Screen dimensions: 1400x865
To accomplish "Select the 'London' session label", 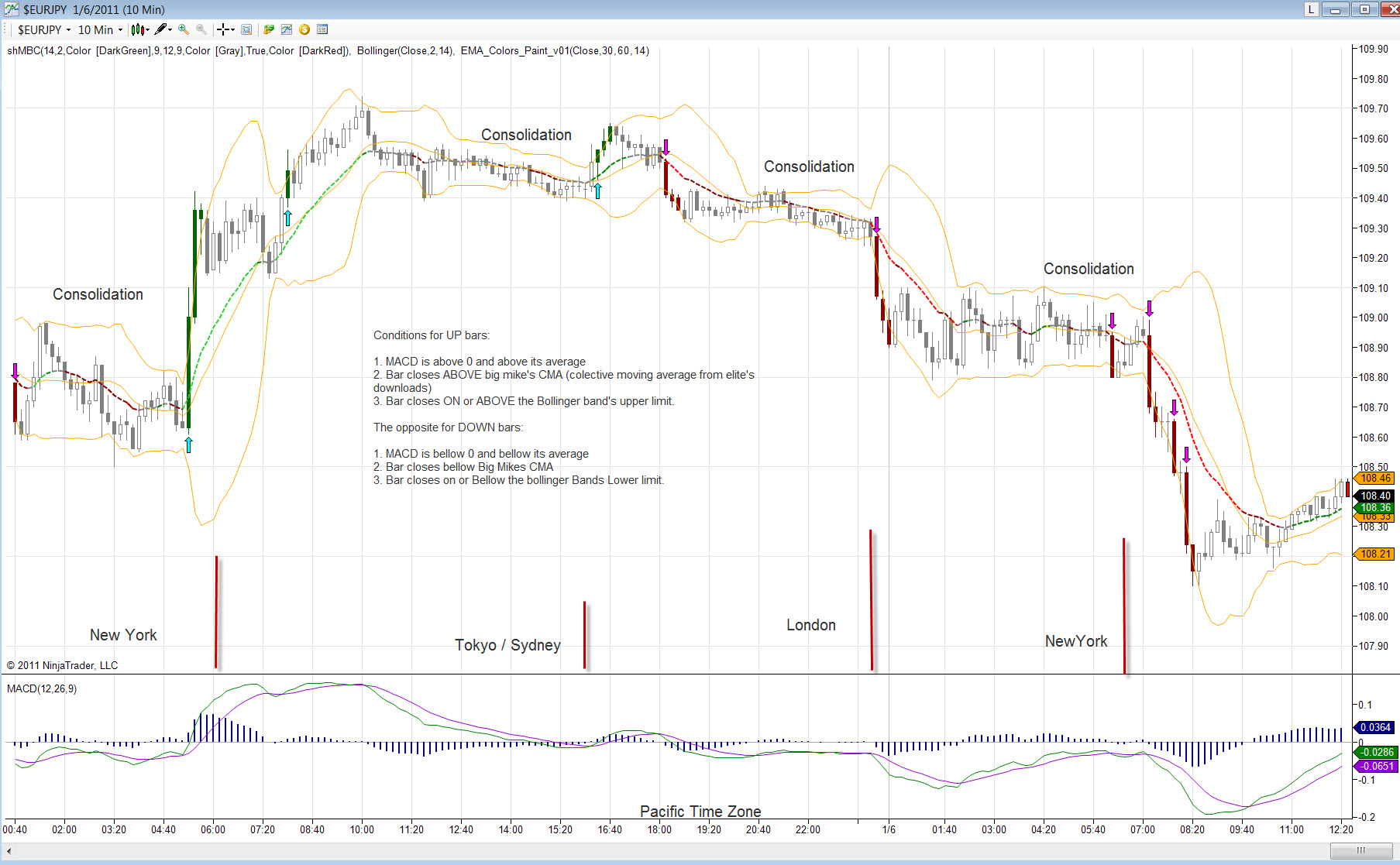I will click(811, 625).
